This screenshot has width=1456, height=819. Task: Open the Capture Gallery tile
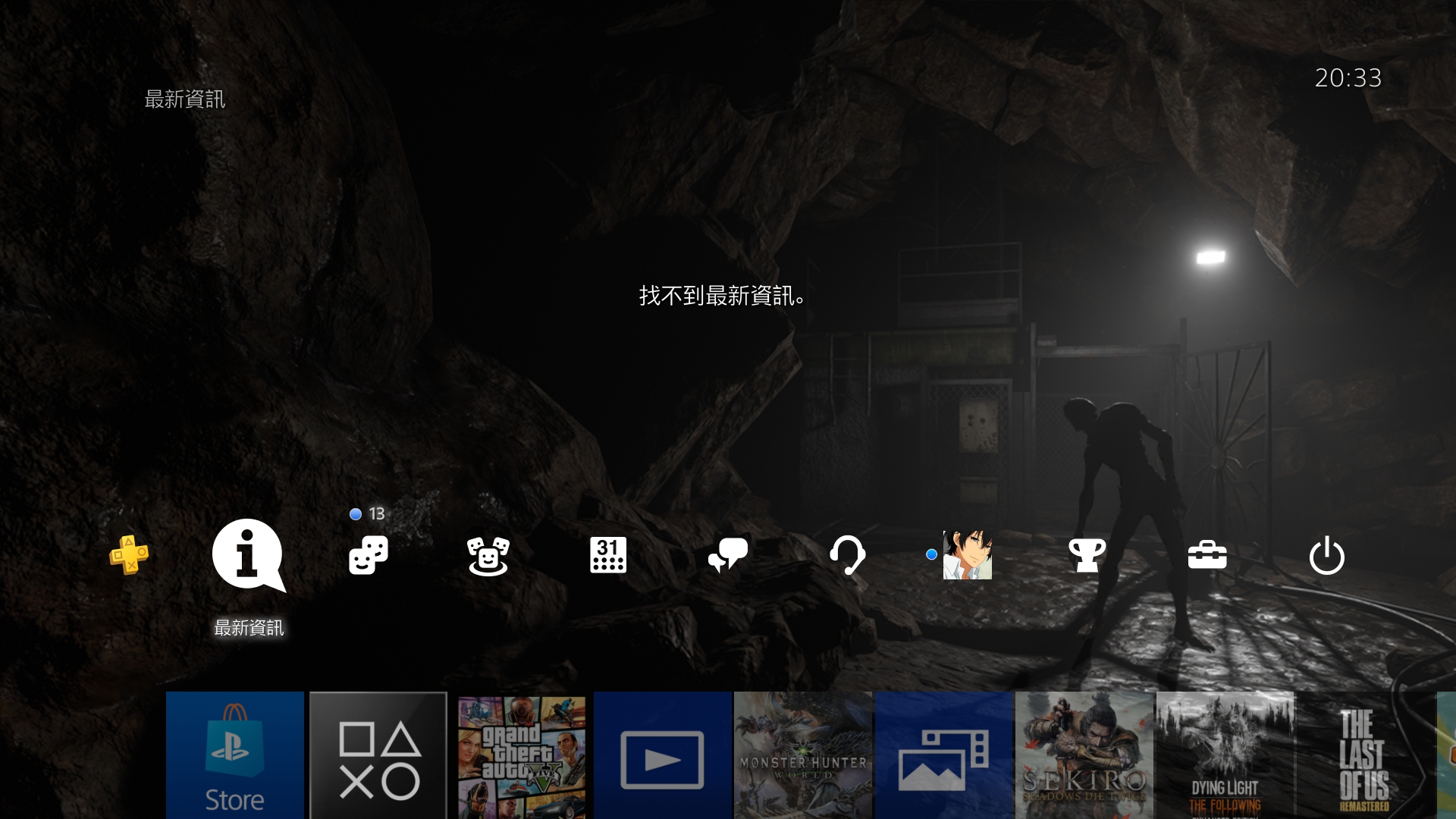point(944,755)
